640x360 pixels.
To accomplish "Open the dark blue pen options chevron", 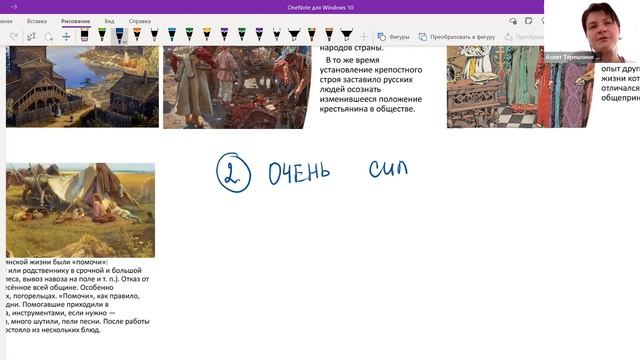I will (x=124, y=42).
